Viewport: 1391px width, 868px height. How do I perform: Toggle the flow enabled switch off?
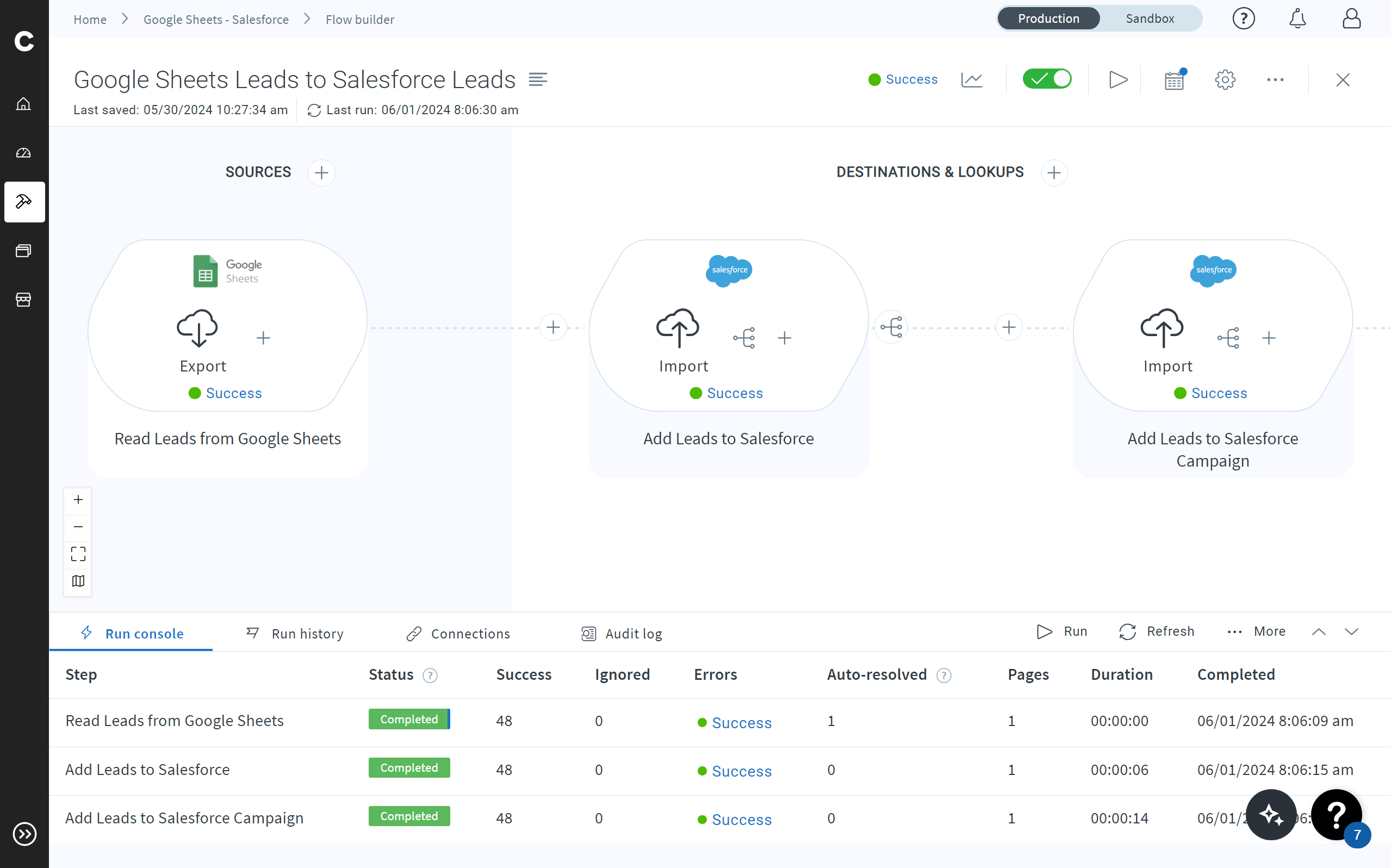click(1047, 79)
